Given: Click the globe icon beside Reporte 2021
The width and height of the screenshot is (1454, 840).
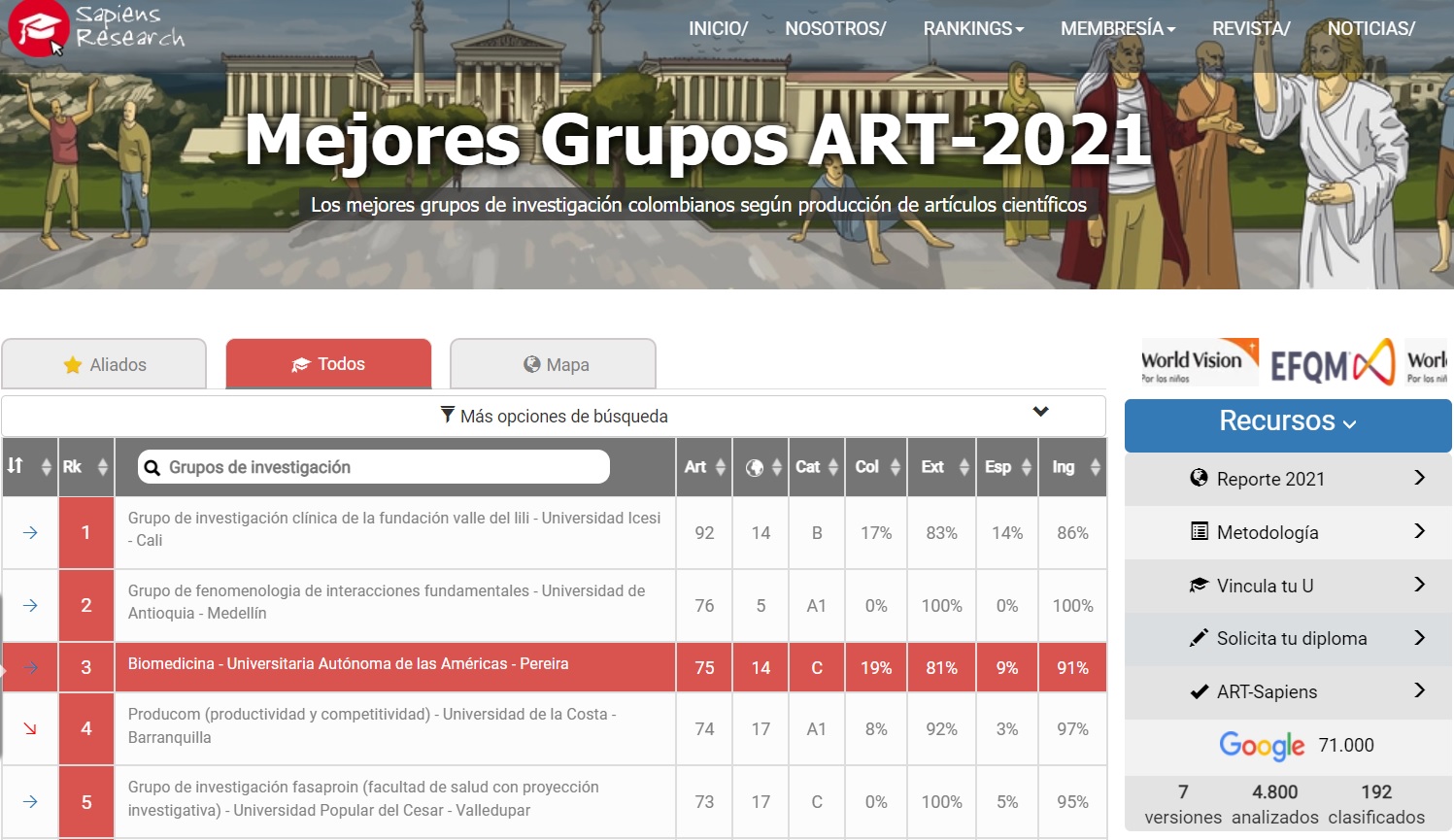Looking at the screenshot, I should 1200,478.
